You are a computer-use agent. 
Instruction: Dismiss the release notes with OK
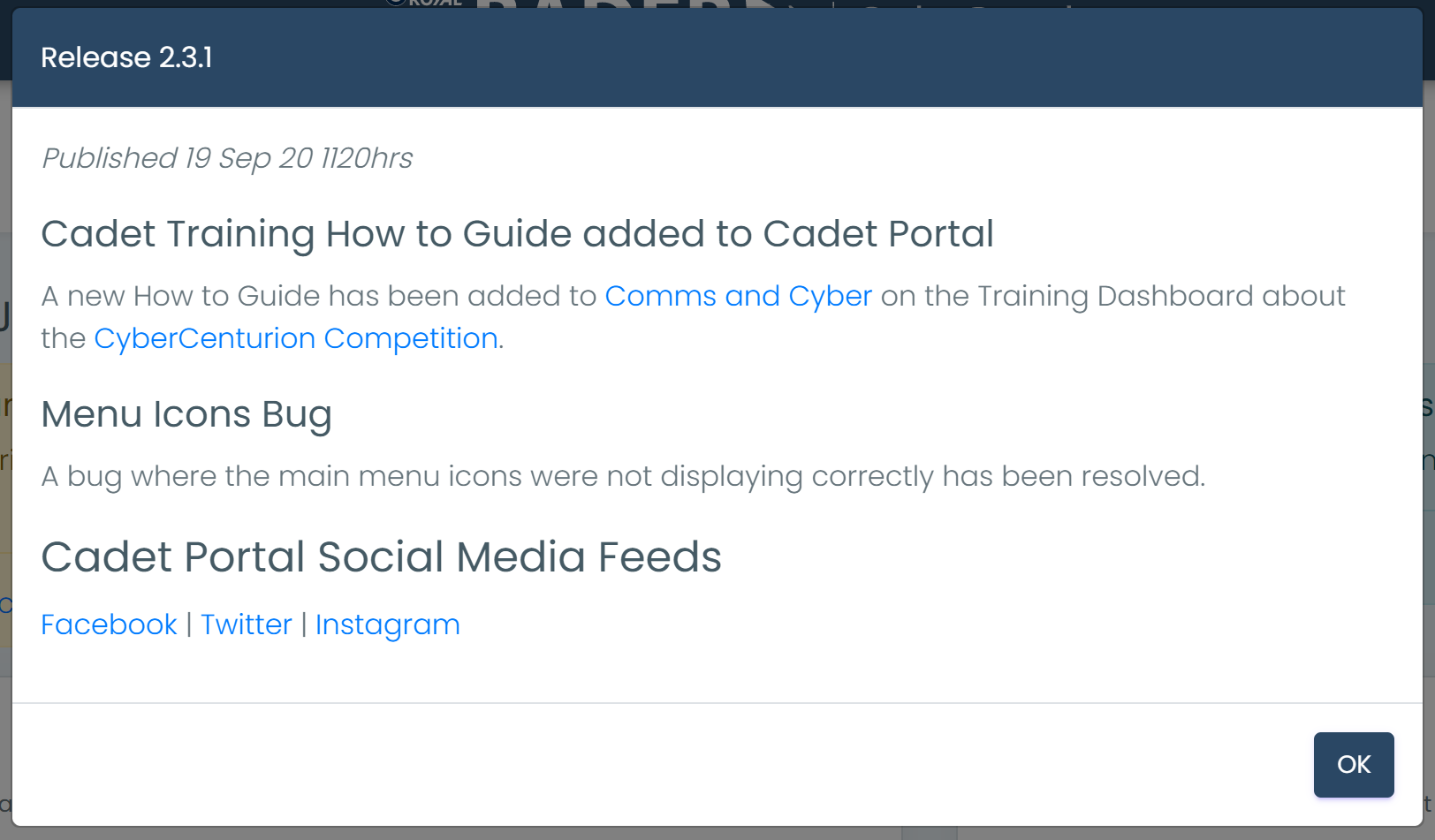pos(1353,764)
